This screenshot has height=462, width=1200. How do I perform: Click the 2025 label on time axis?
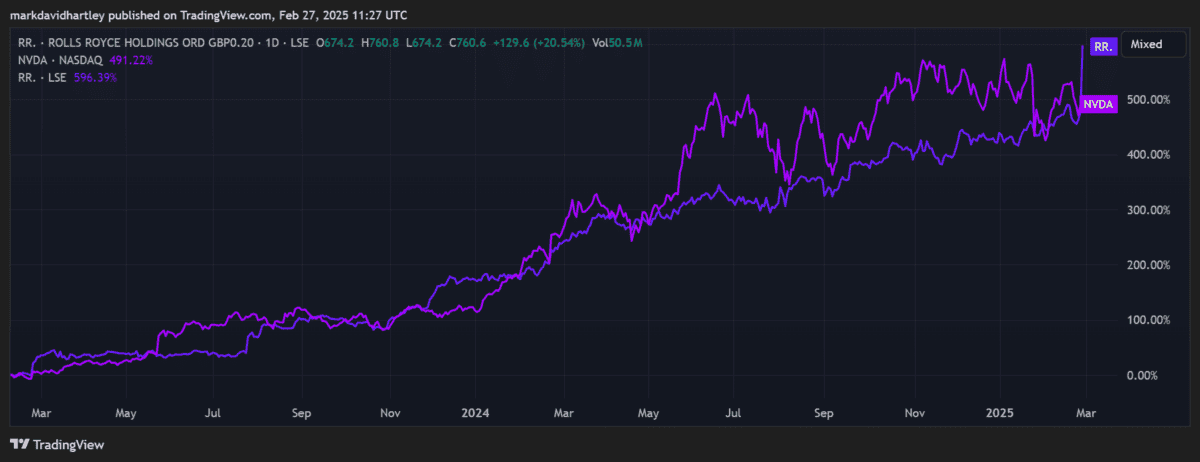coord(1000,411)
